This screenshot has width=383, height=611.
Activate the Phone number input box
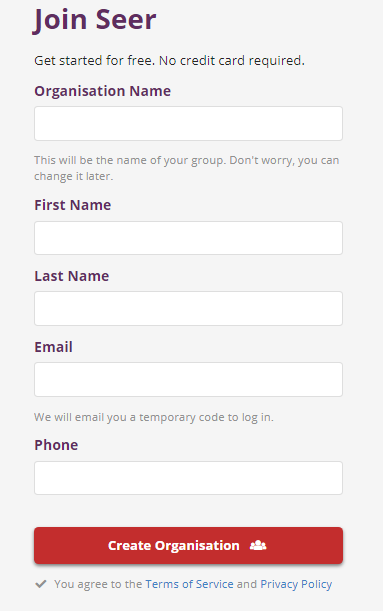[188, 478]
